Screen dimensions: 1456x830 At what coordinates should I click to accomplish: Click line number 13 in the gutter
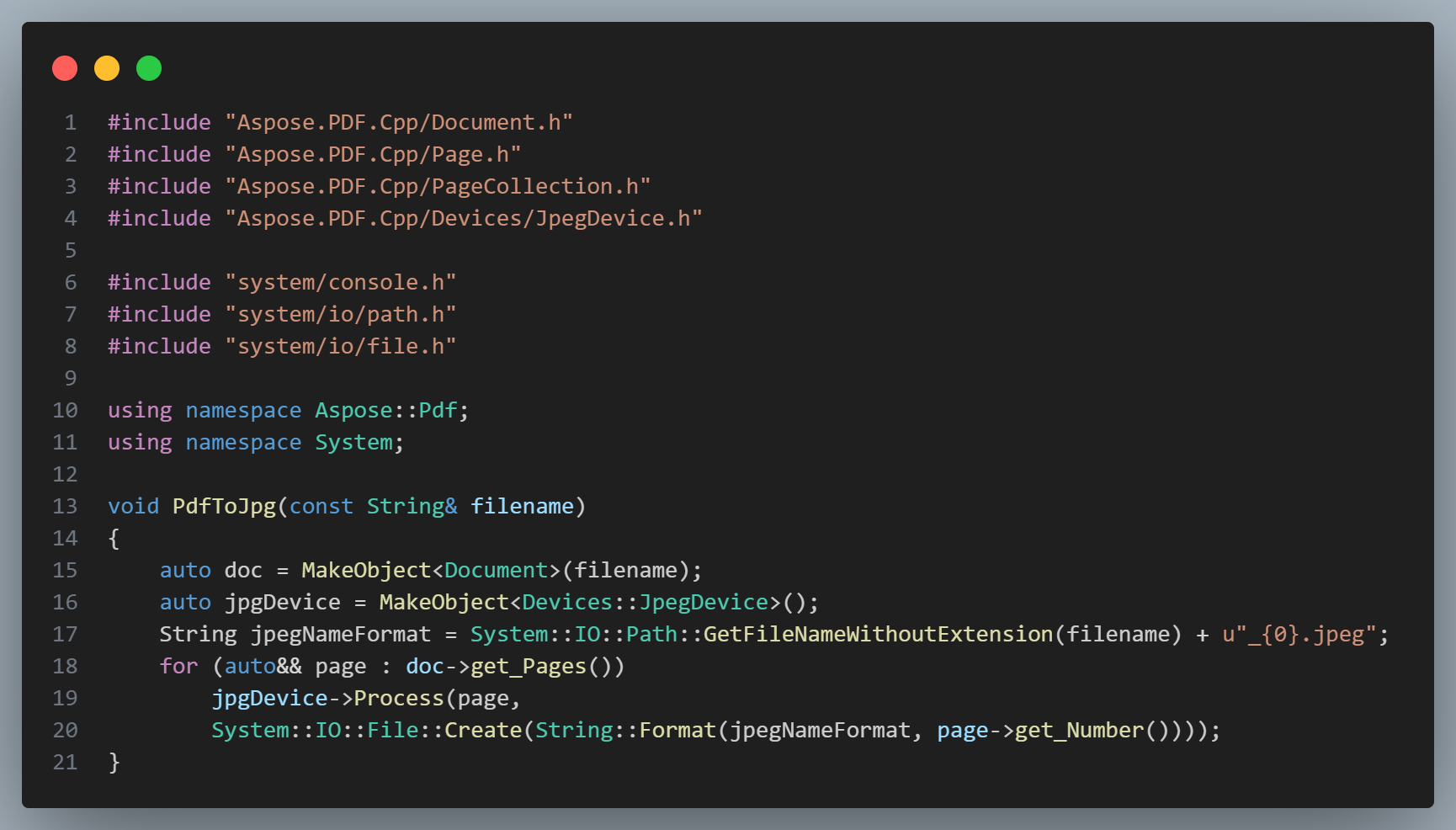64,506
